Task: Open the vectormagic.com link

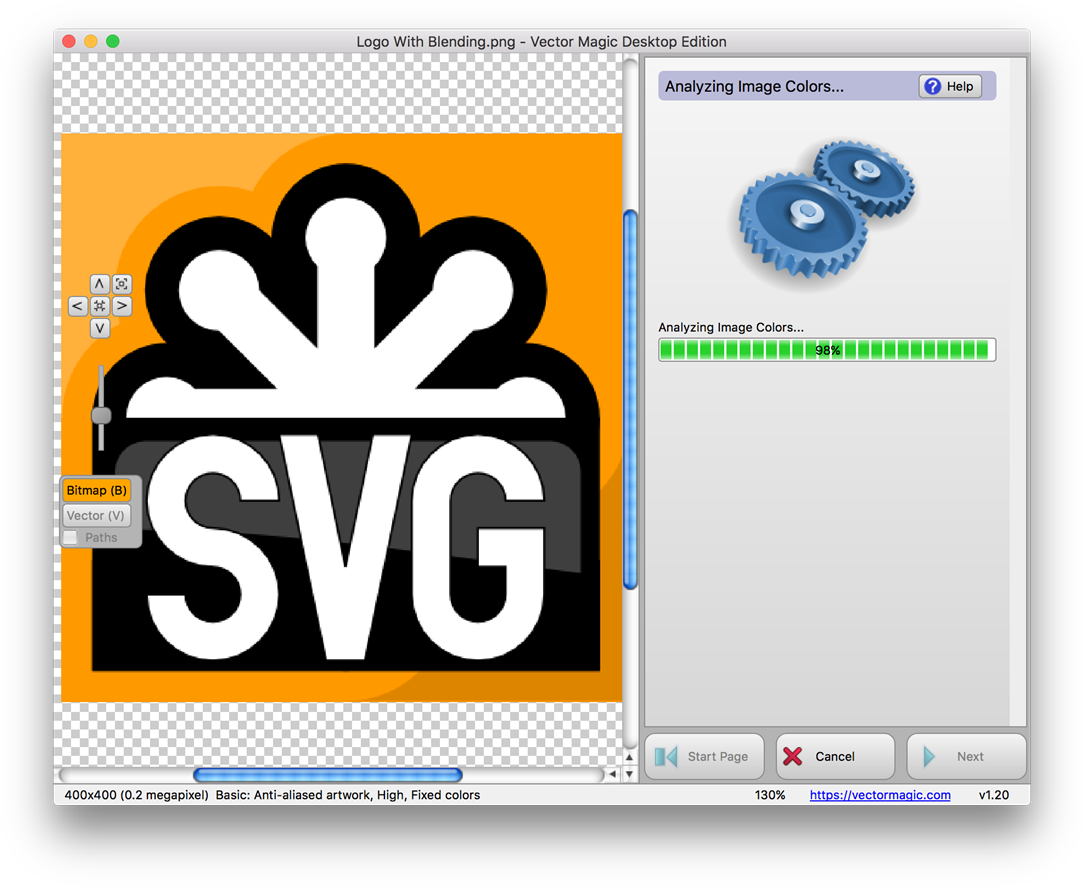Action: pos(880,795)
